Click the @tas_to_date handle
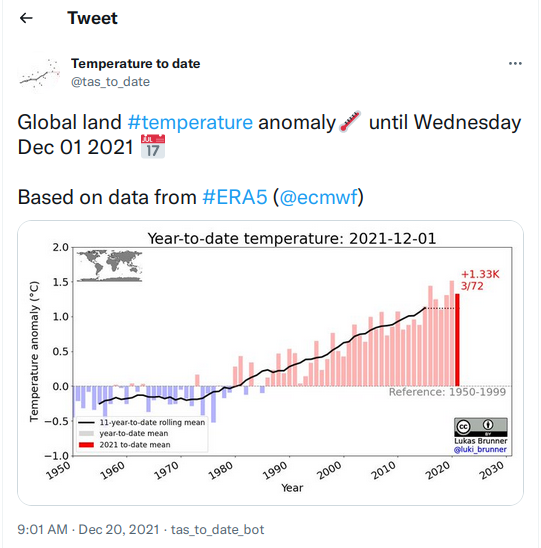This screenshot has width=541, height=548. point(110,82)
